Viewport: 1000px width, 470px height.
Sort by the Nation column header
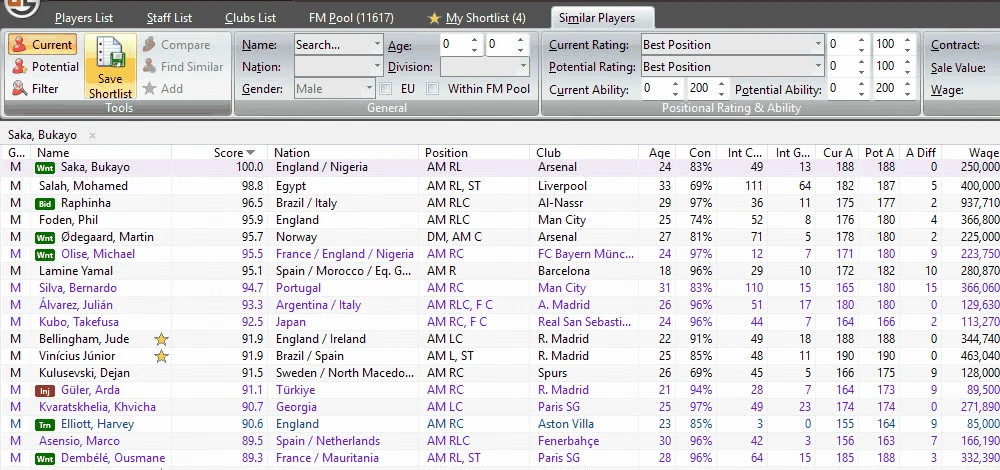click(345, 152)
